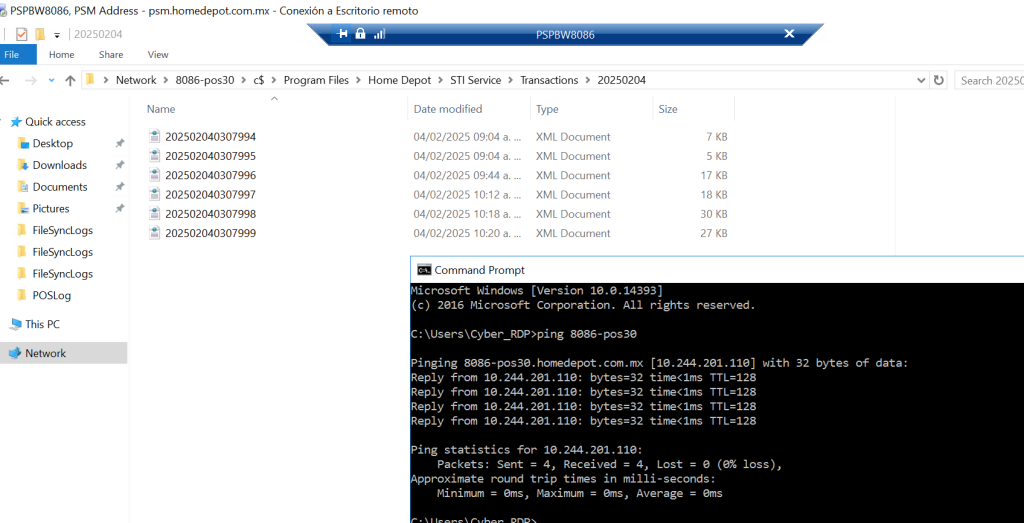Navigate to Network in the breadcrumb path
The width and height of the screenshot is (1024, 523).
pos(136,80)
